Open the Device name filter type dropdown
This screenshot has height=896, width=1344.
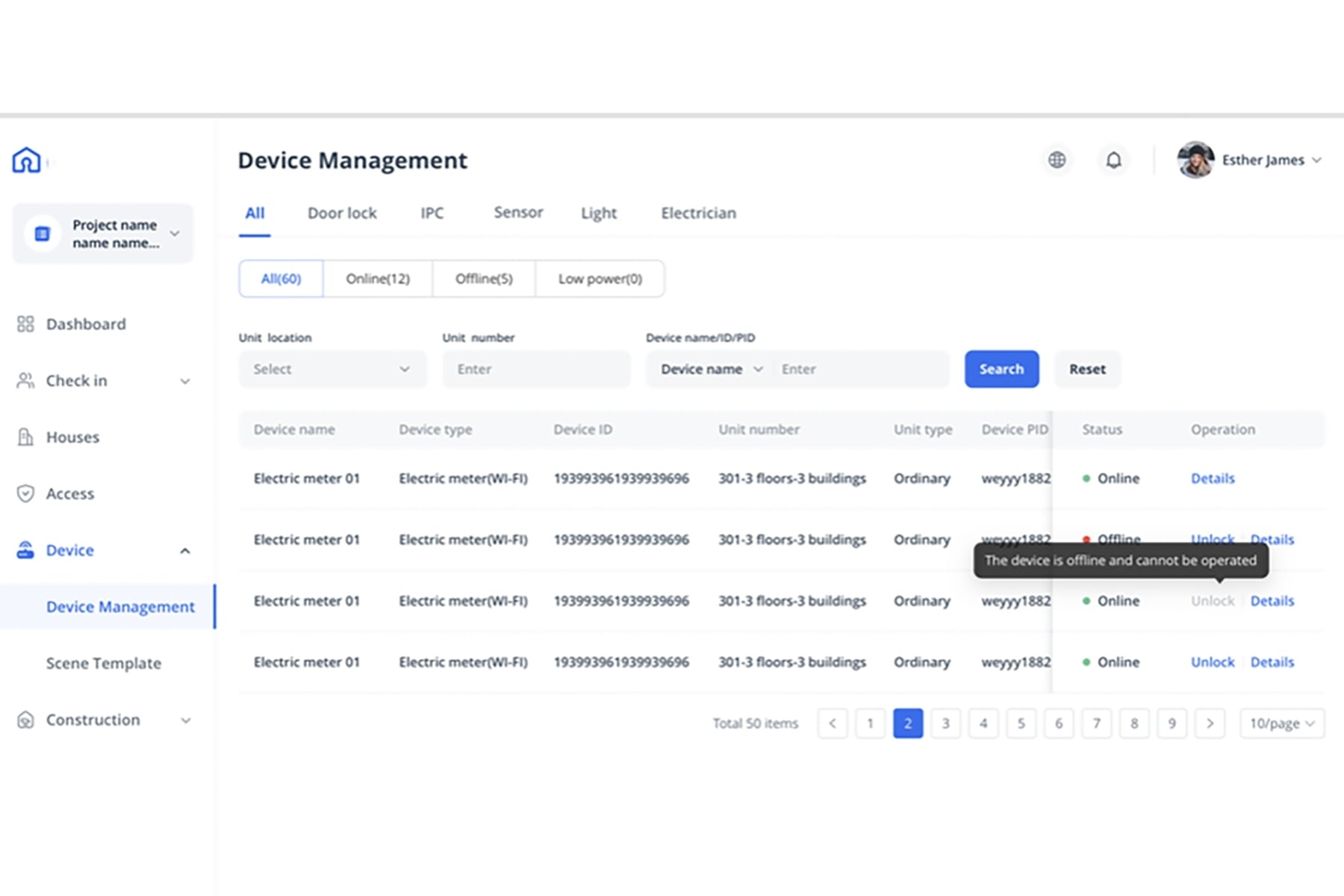[x=711, y=369]
